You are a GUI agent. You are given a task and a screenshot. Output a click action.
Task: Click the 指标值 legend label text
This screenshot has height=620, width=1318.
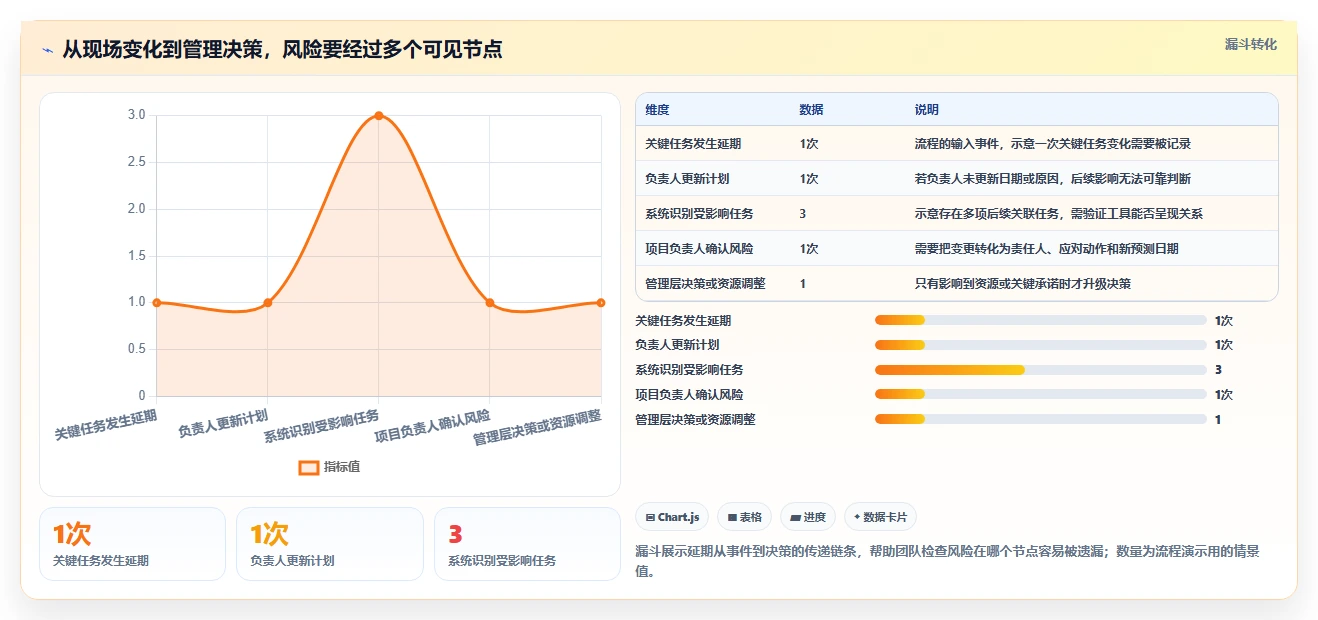tap(342, 467)
